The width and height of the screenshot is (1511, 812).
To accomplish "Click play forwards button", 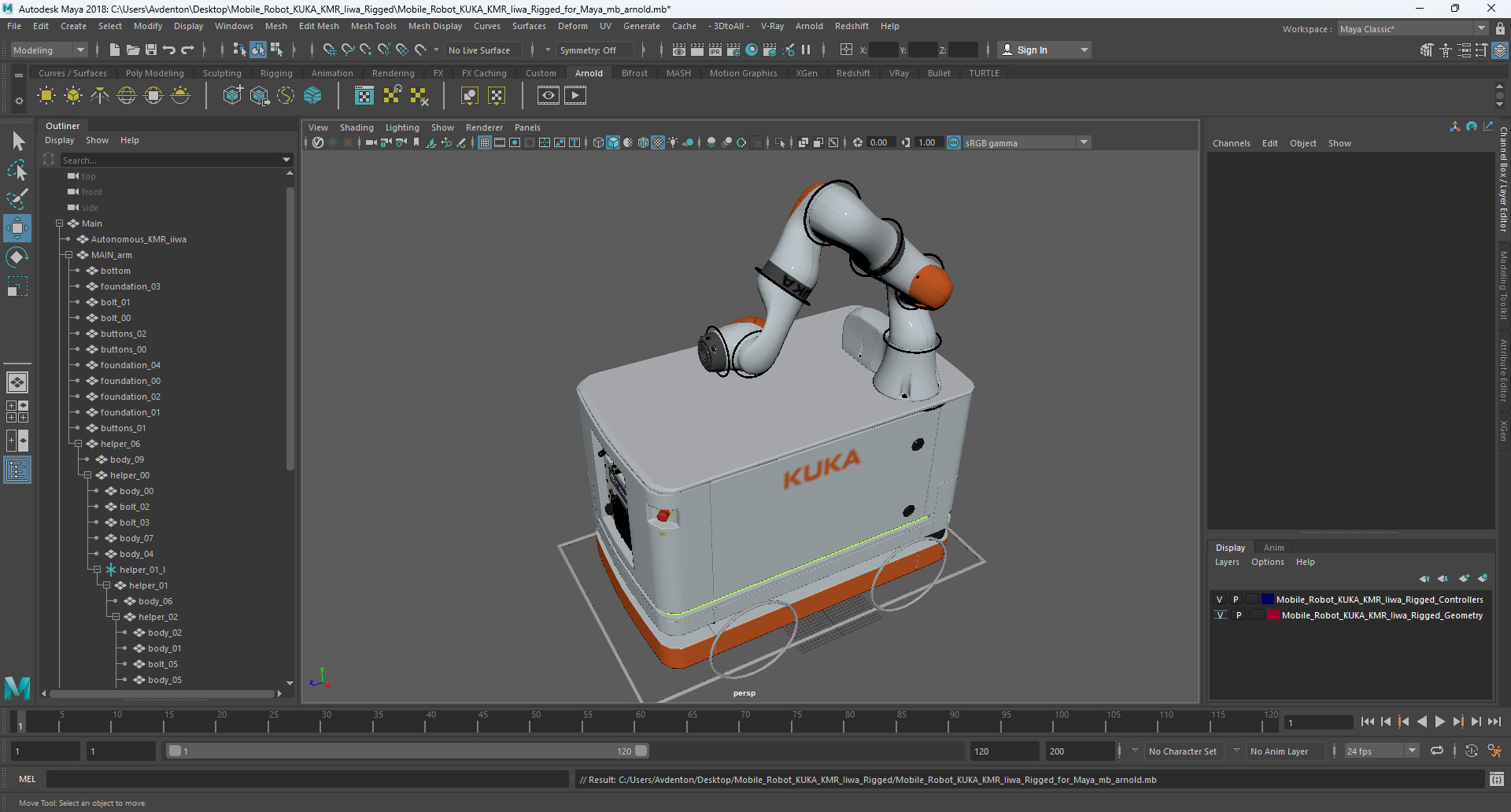I will coord(1440,722).
